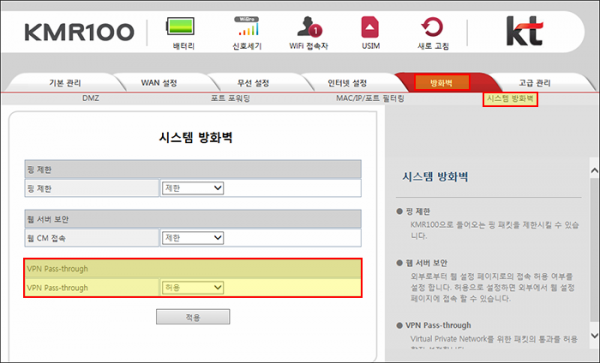Image resolution: width=600 pixels, height=363 pixels.
Task: Click the help panel scrollbar down arrow
Action: click(x=594, y=335)
